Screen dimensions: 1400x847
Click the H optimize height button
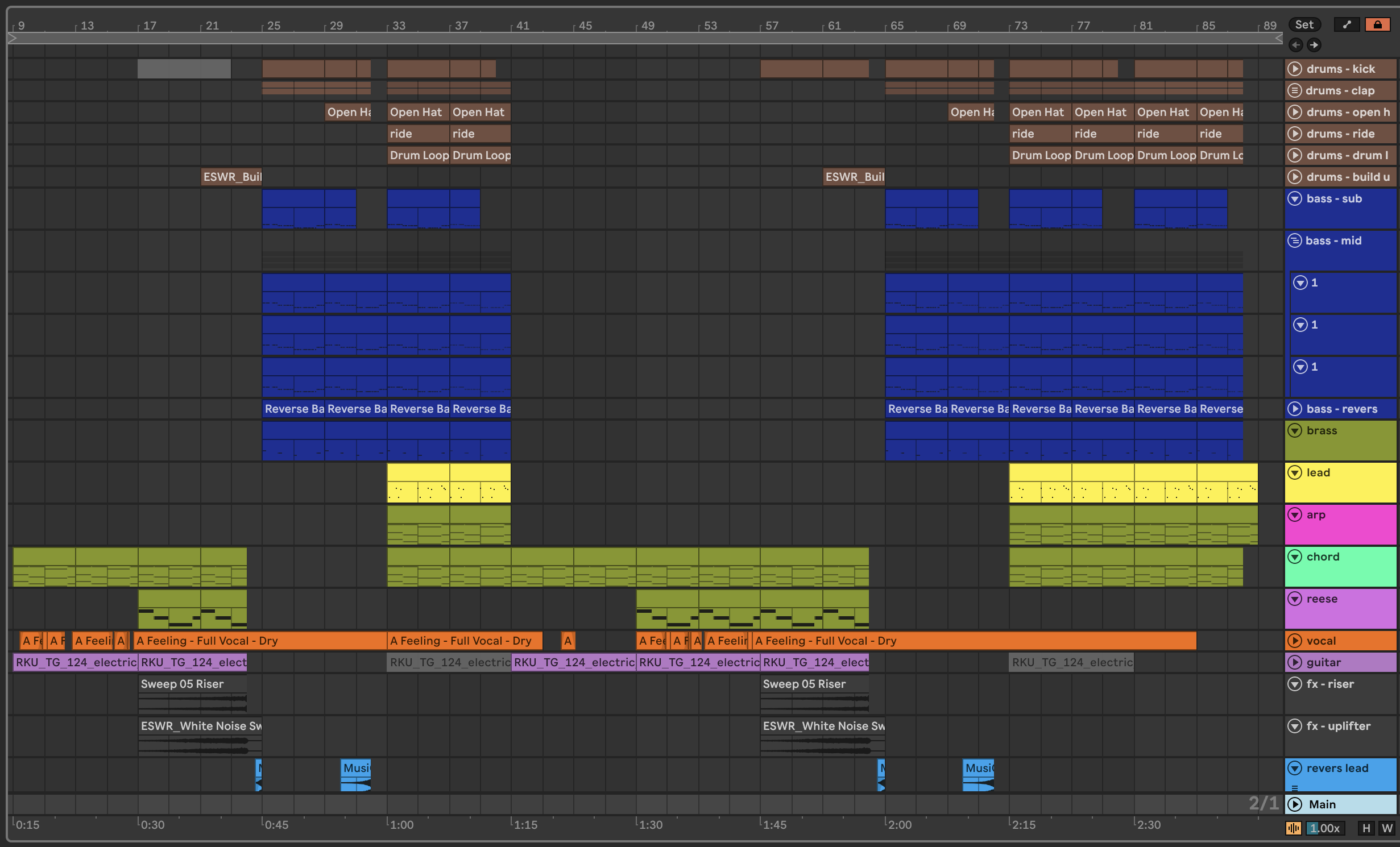pos(1366,828)
